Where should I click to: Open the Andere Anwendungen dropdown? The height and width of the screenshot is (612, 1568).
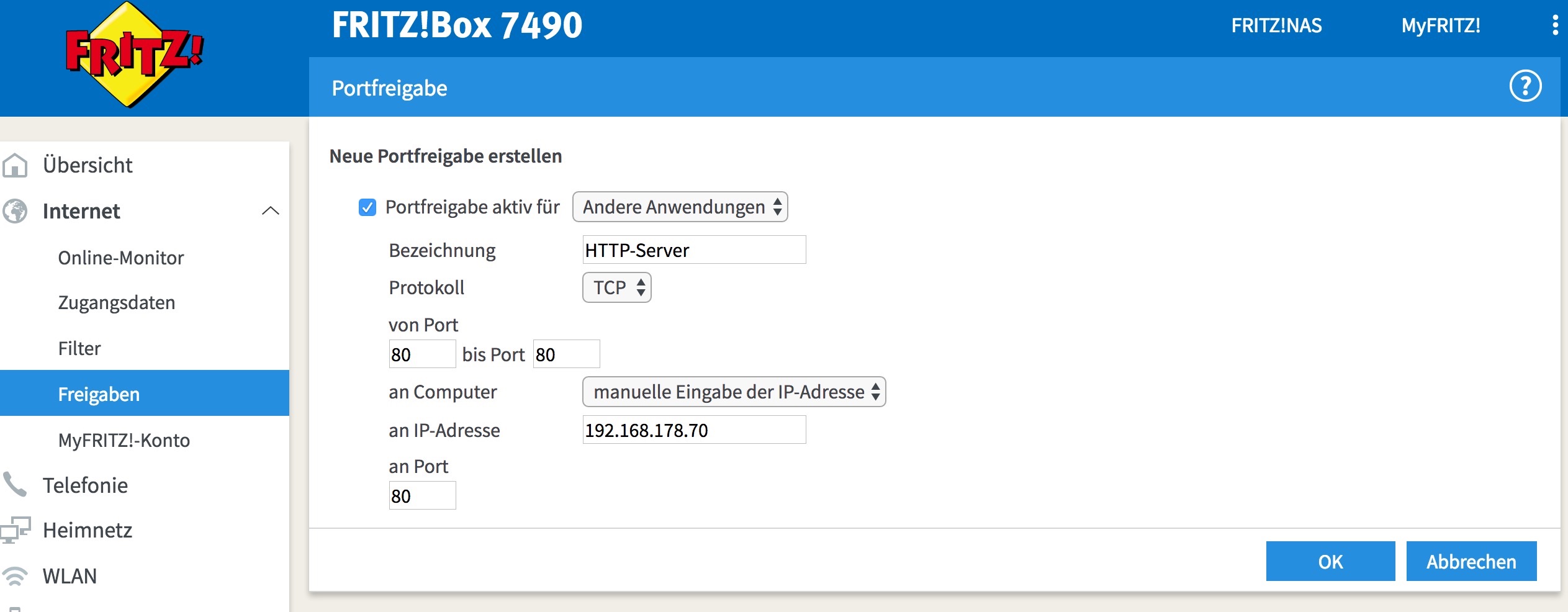680,207
